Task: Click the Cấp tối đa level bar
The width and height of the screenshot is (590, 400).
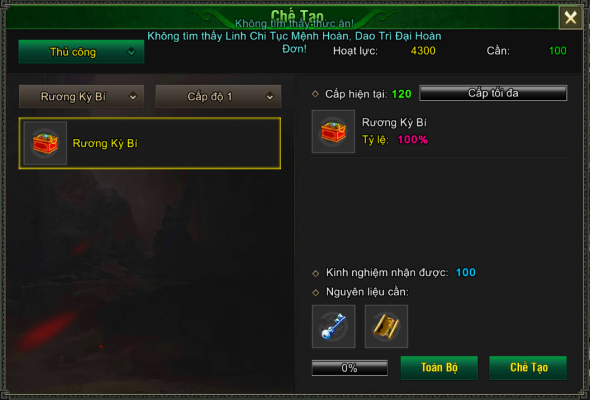Action: 493,93
